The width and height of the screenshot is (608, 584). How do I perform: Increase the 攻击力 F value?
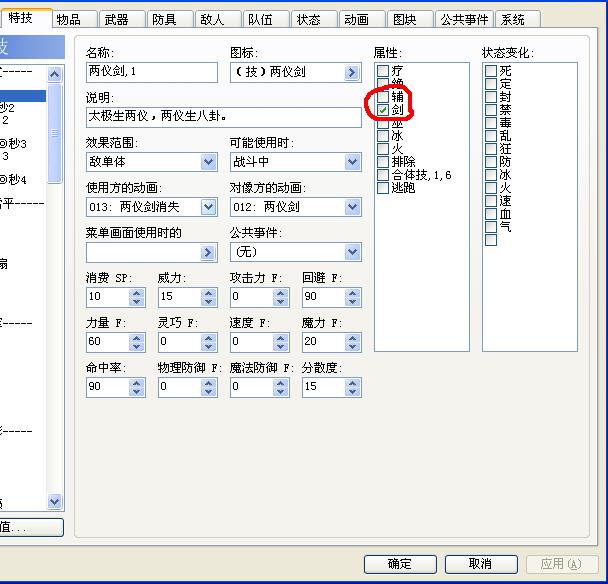pos(280,293)
